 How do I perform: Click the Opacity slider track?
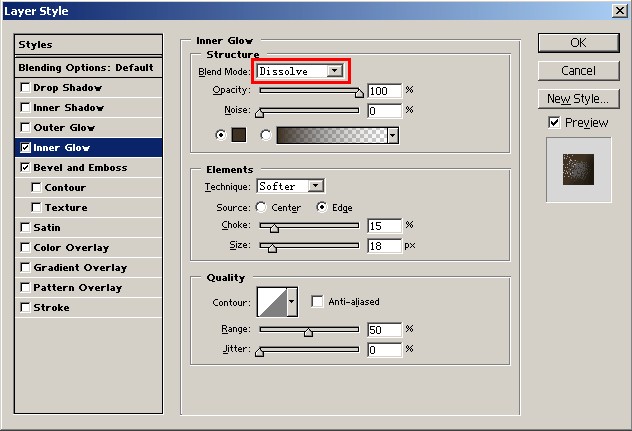pyautogui.click(x=309, y=91)
